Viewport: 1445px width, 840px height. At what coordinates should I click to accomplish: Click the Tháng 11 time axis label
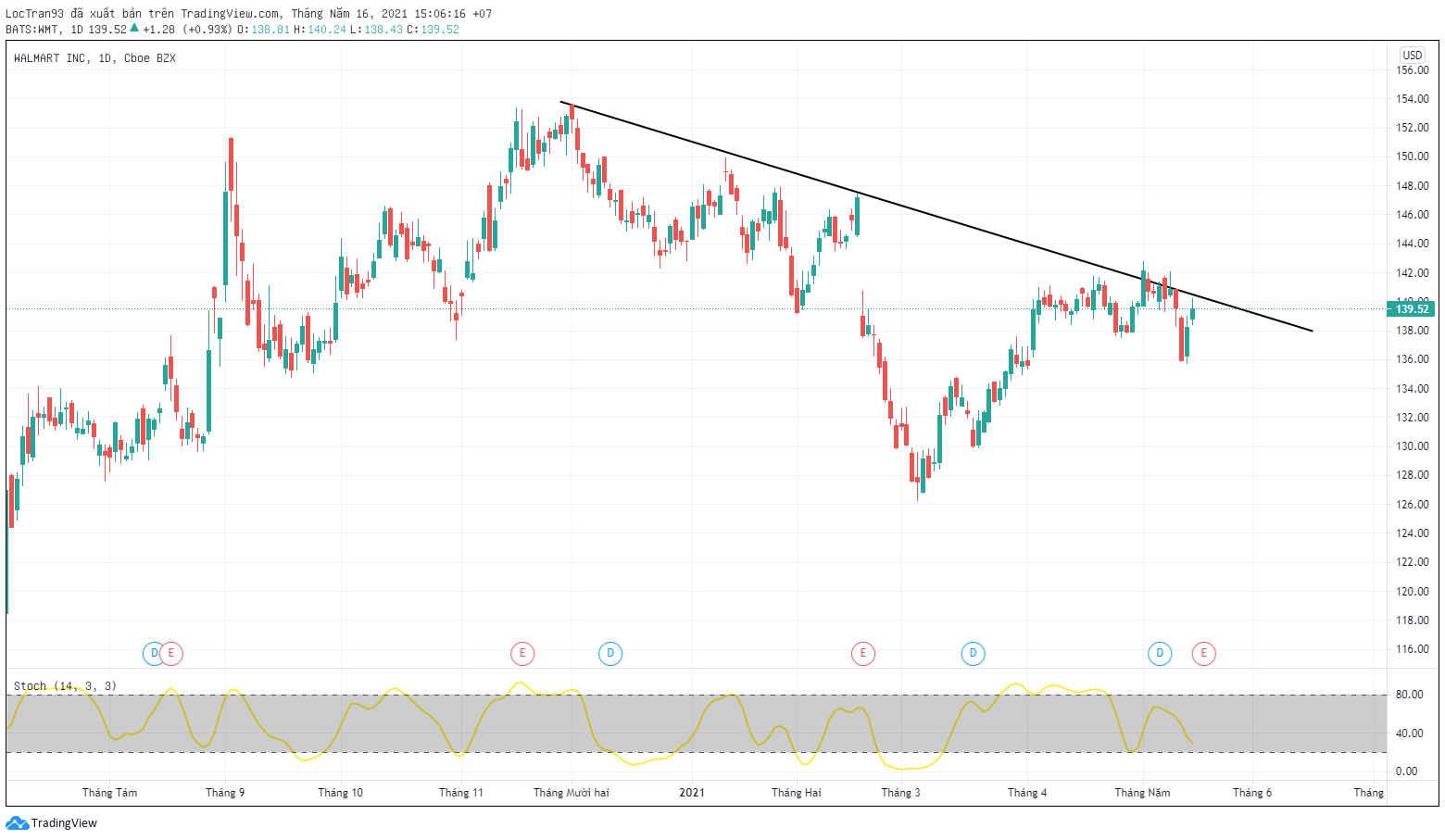pyautogui.click(x=461, y=793)
